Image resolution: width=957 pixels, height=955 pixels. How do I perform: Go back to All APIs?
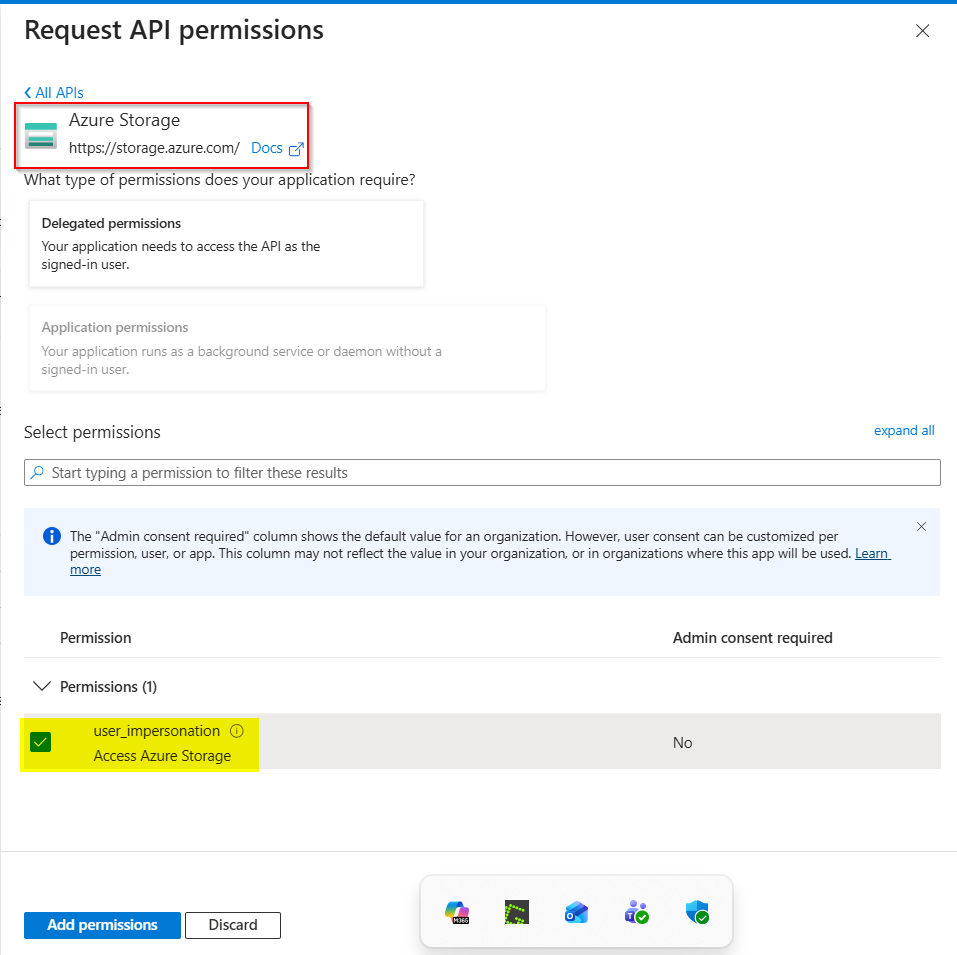tap(54, 93)
